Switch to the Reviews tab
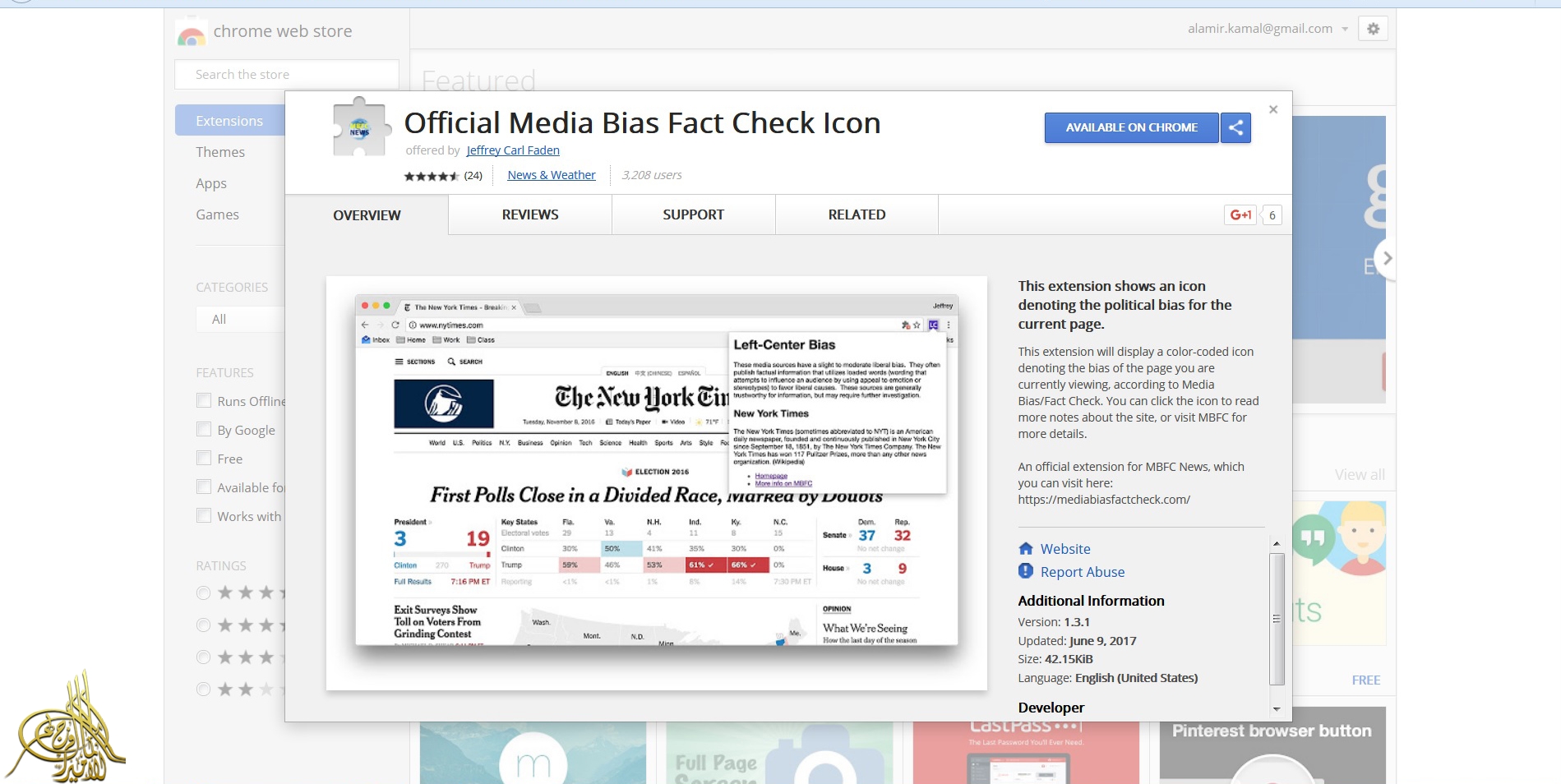This screenshot has width=1561, height=784. coord(530,214)
